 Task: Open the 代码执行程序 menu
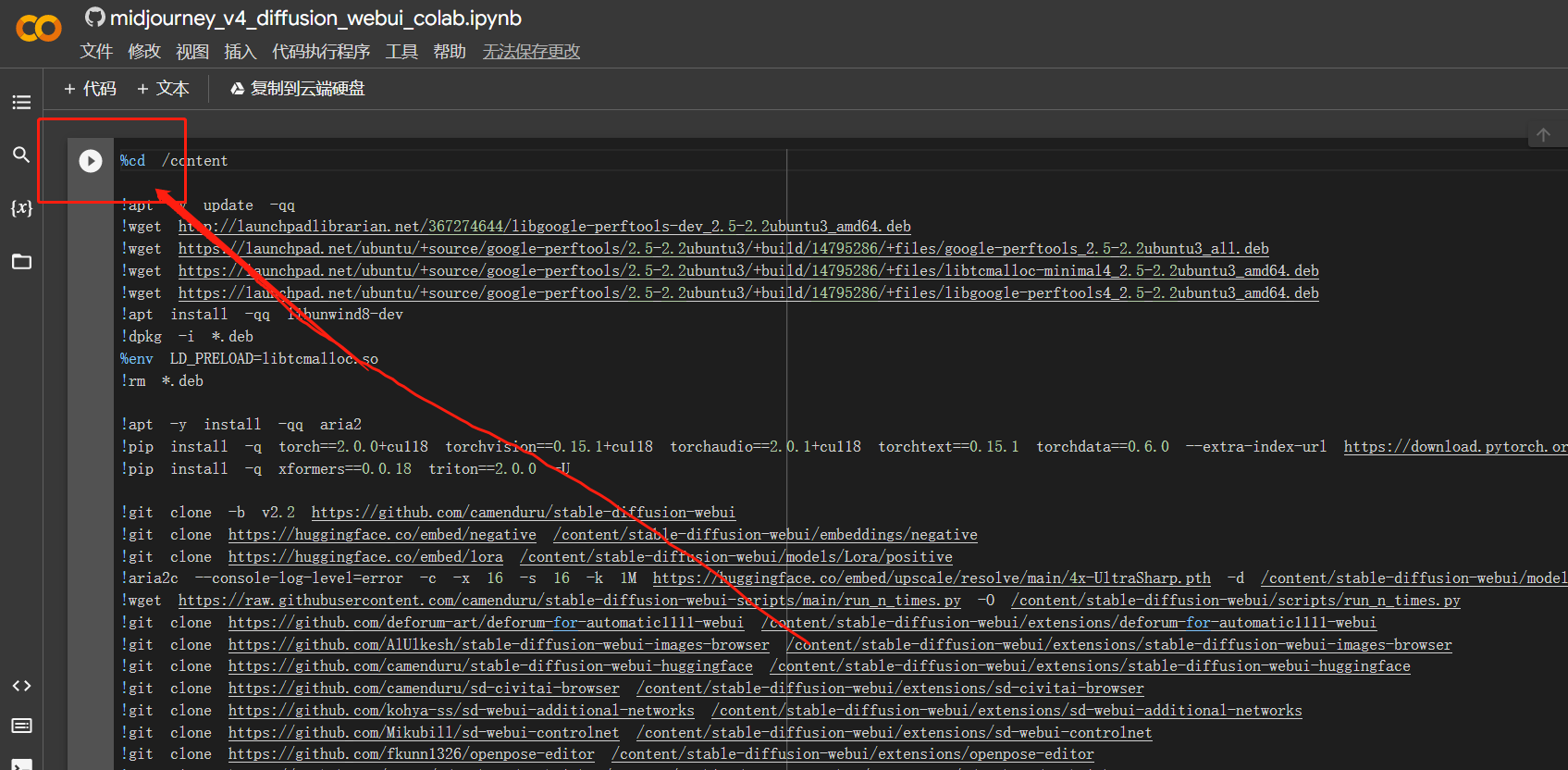point(321,52)
